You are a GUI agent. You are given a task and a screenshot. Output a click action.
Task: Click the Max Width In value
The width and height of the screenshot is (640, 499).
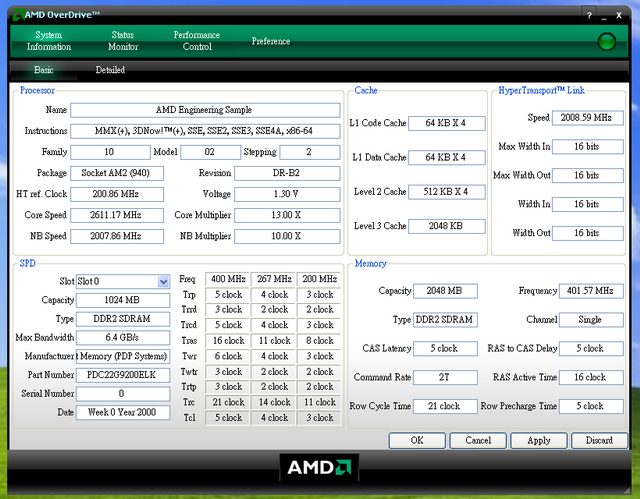pos(588,146)
